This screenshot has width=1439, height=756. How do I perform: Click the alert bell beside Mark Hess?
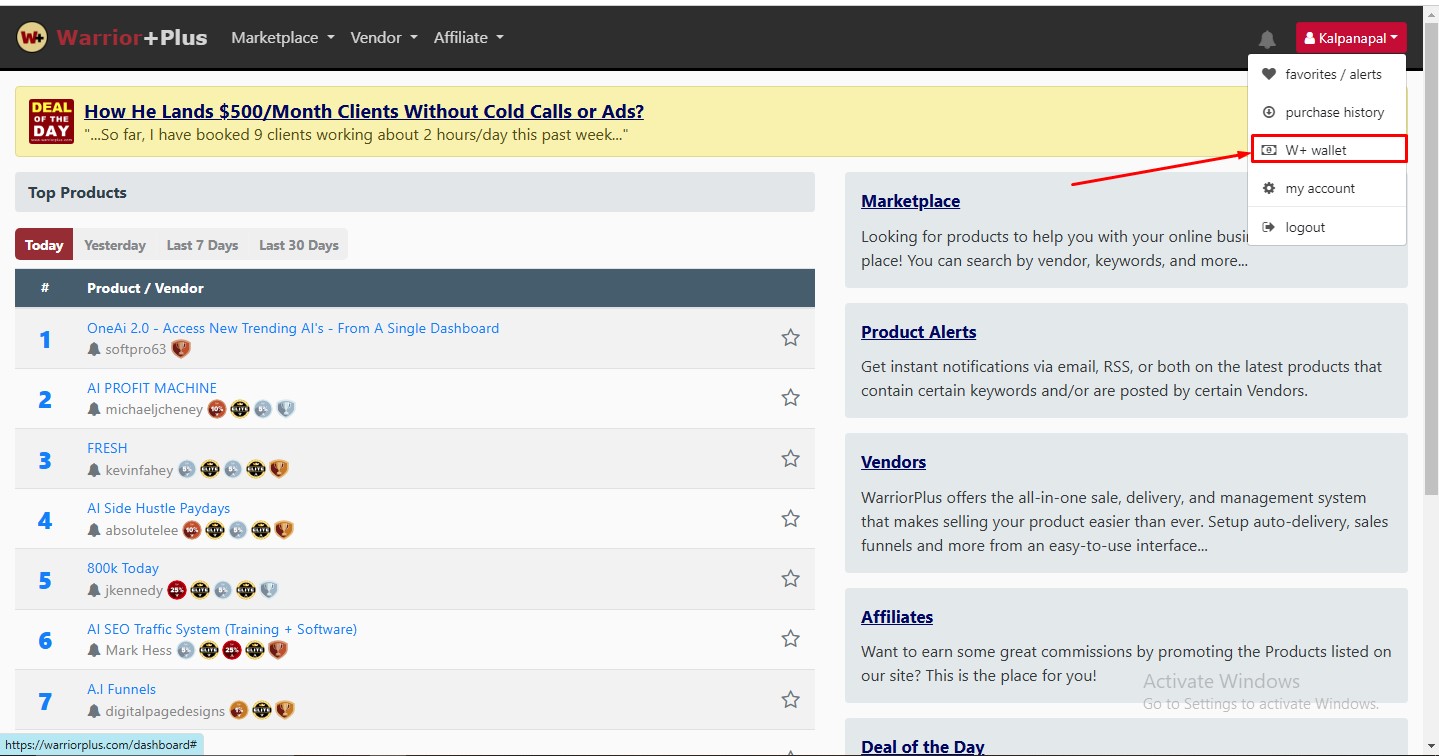[x=94, y=650]
